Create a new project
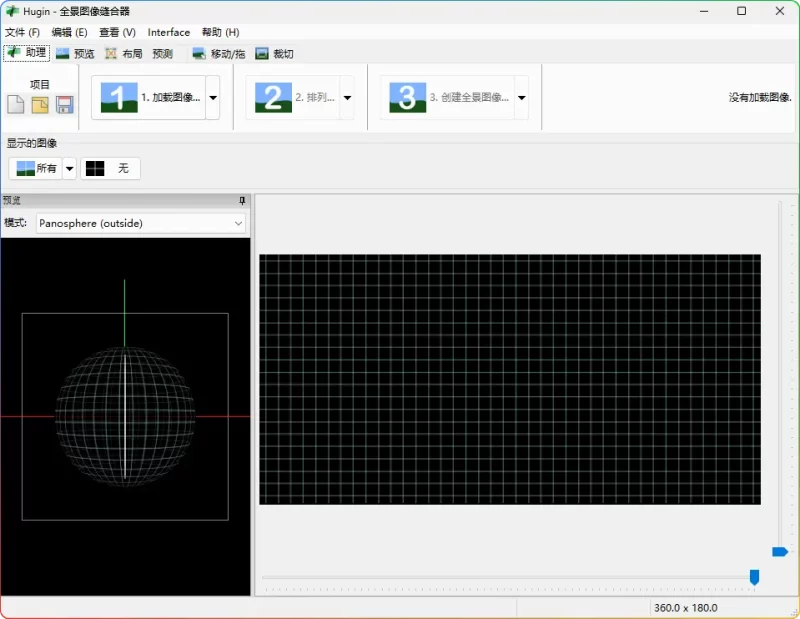800x619 pixels. (x=16, y=103)
